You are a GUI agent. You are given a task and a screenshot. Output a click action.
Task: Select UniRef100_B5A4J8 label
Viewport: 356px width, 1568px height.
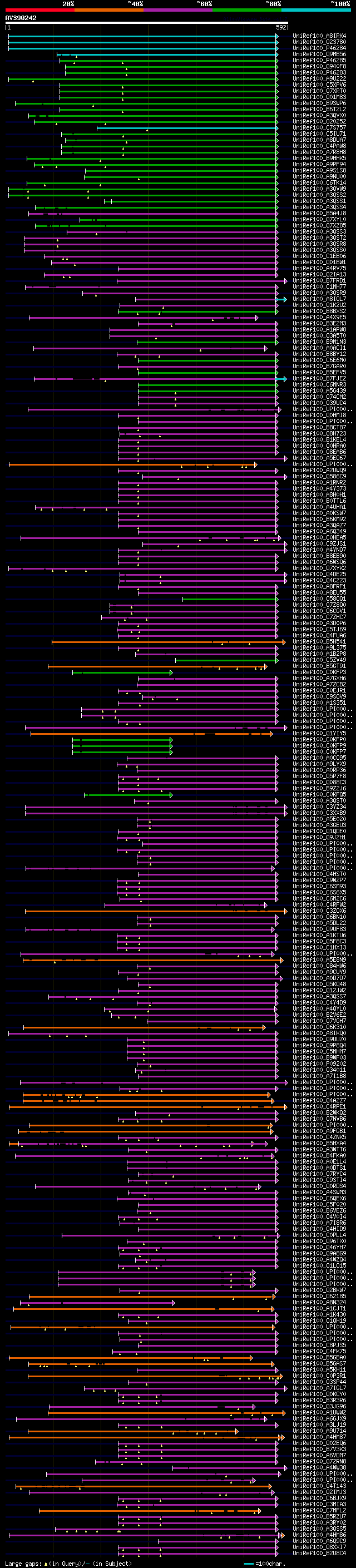click(x=319, y=214)
